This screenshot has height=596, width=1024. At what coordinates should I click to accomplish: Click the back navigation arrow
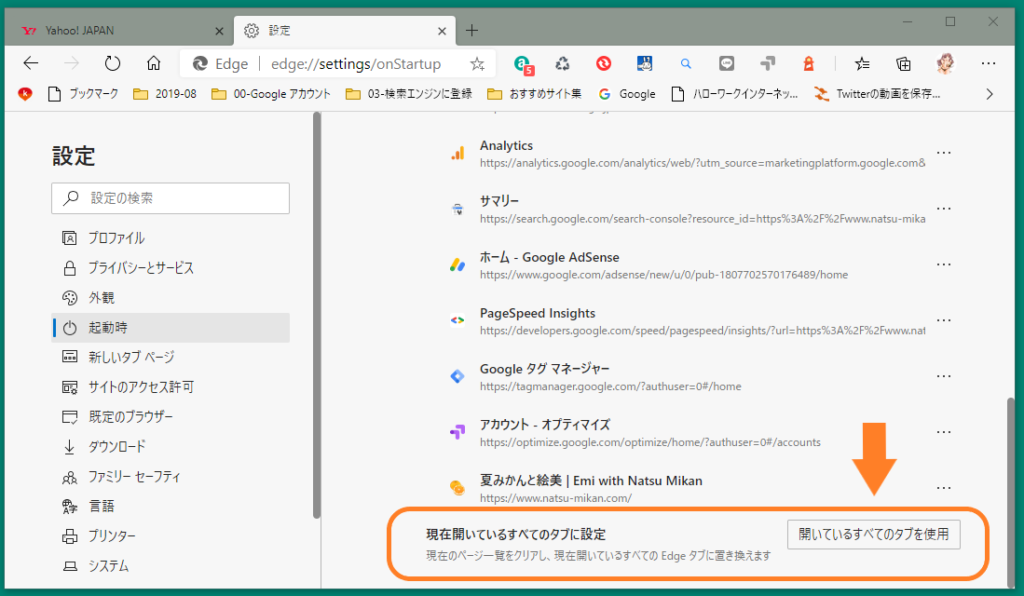[30, 63]
